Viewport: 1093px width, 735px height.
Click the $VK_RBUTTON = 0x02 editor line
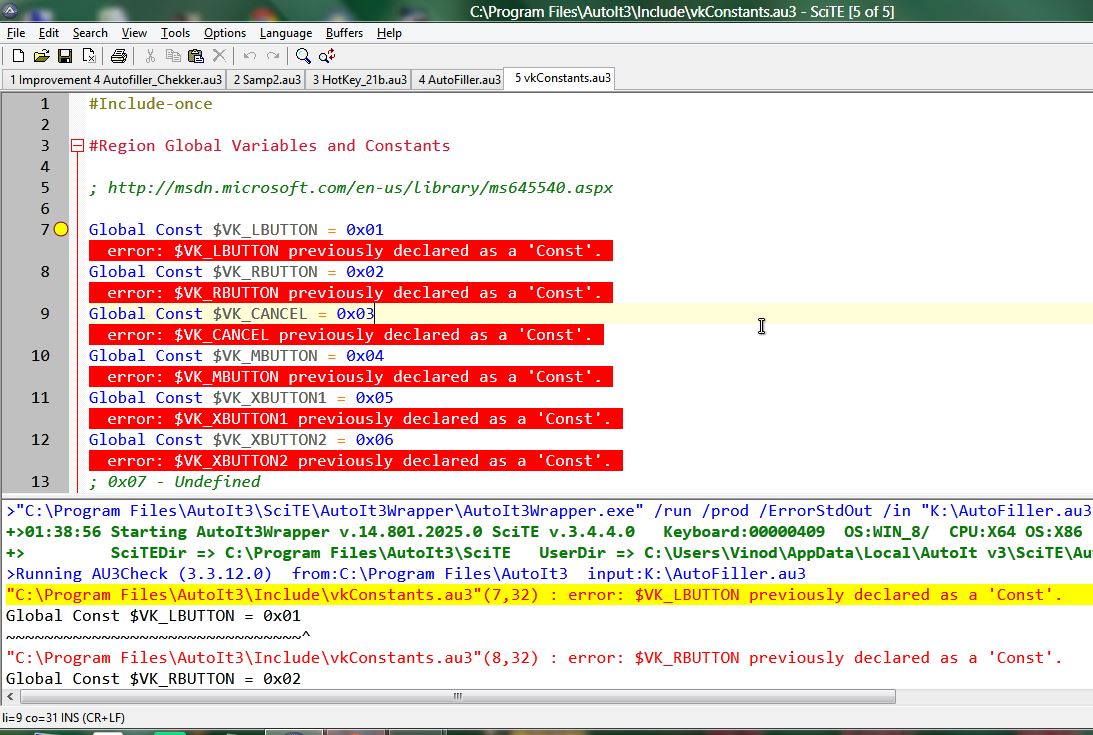[x=236, y=271]
